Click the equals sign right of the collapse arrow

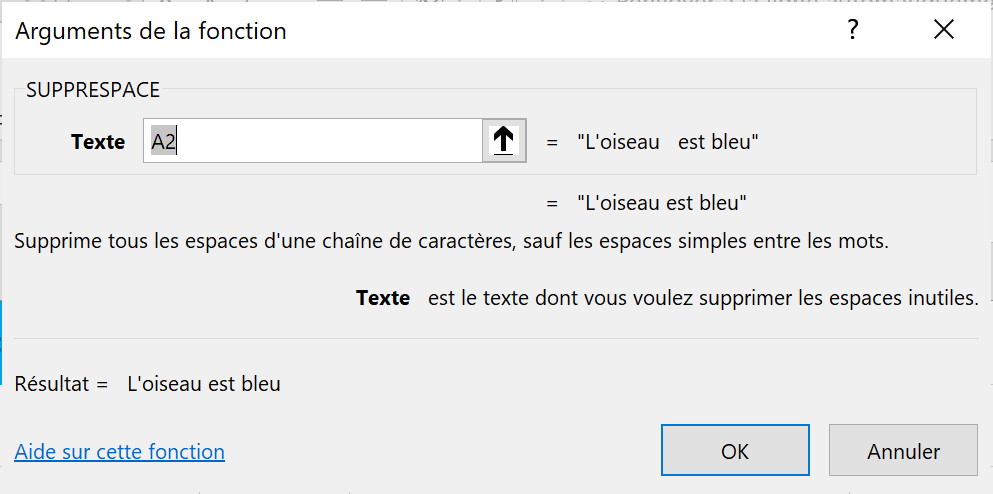(552, 142)
